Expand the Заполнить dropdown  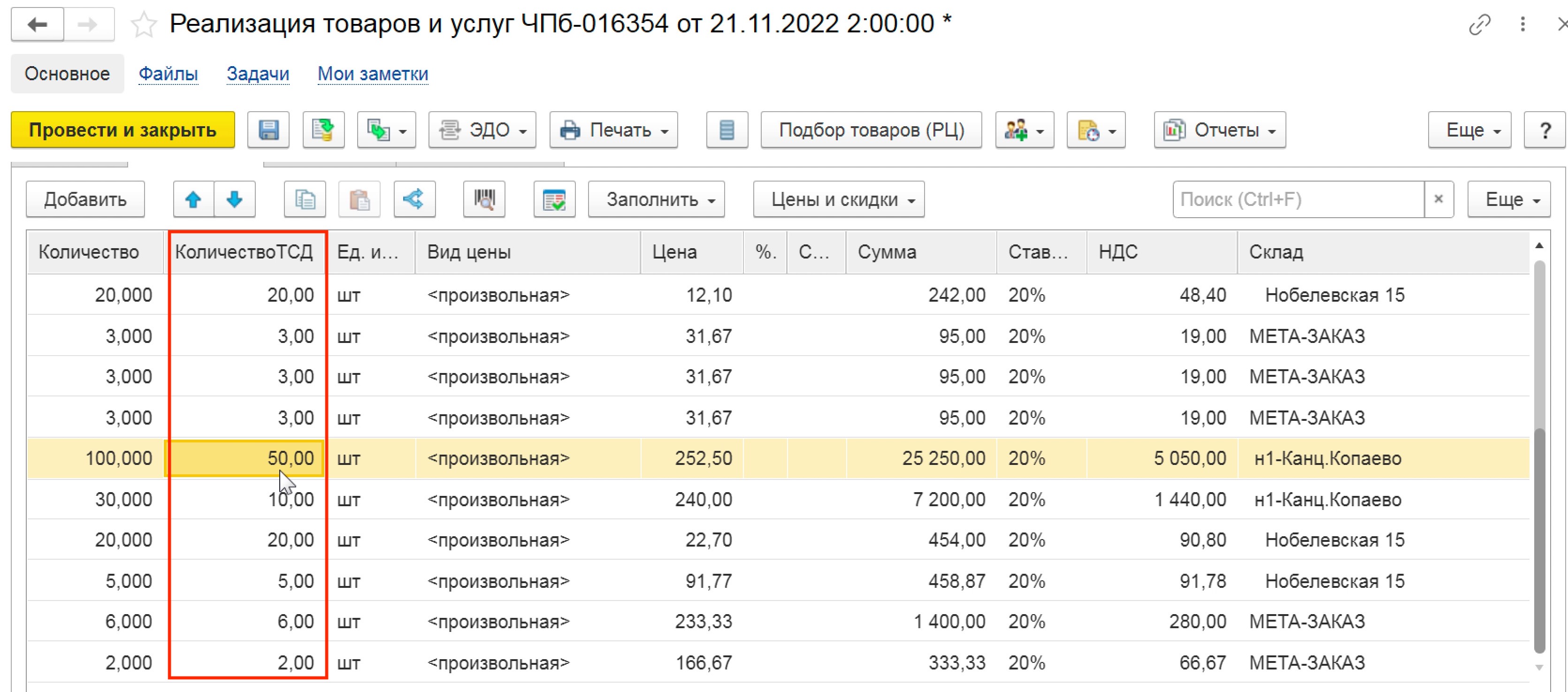pos(656,199)
